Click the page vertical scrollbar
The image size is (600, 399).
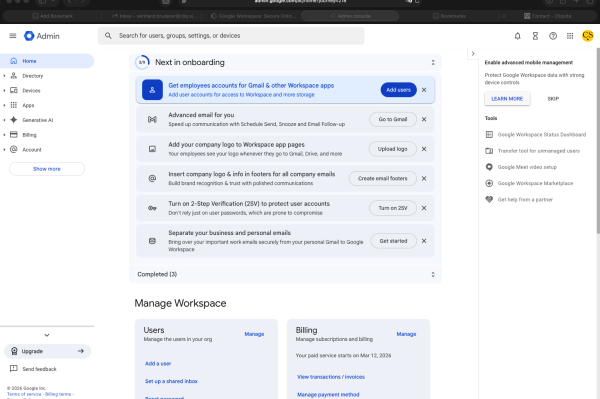598,140
